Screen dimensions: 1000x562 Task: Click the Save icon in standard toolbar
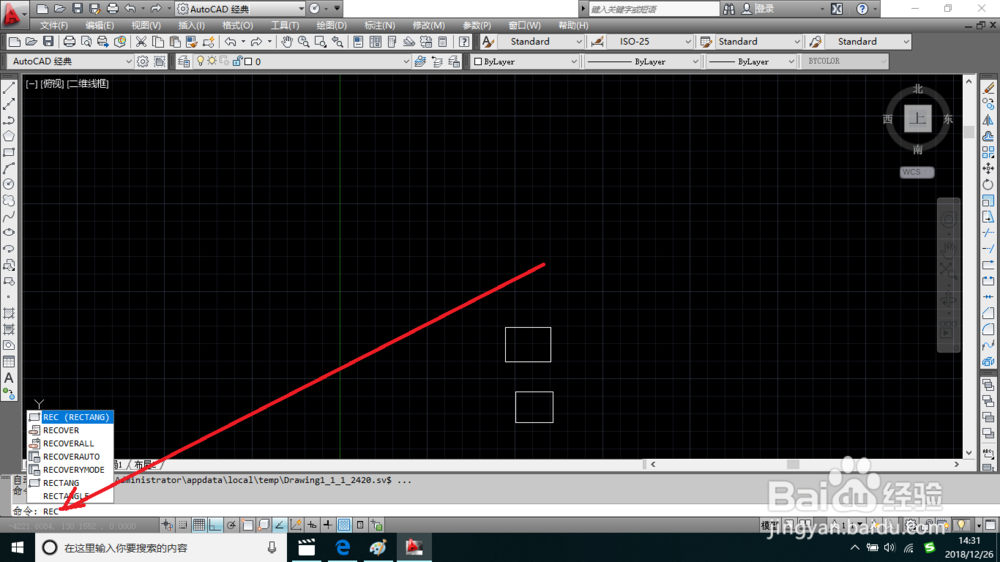(48, 42)
